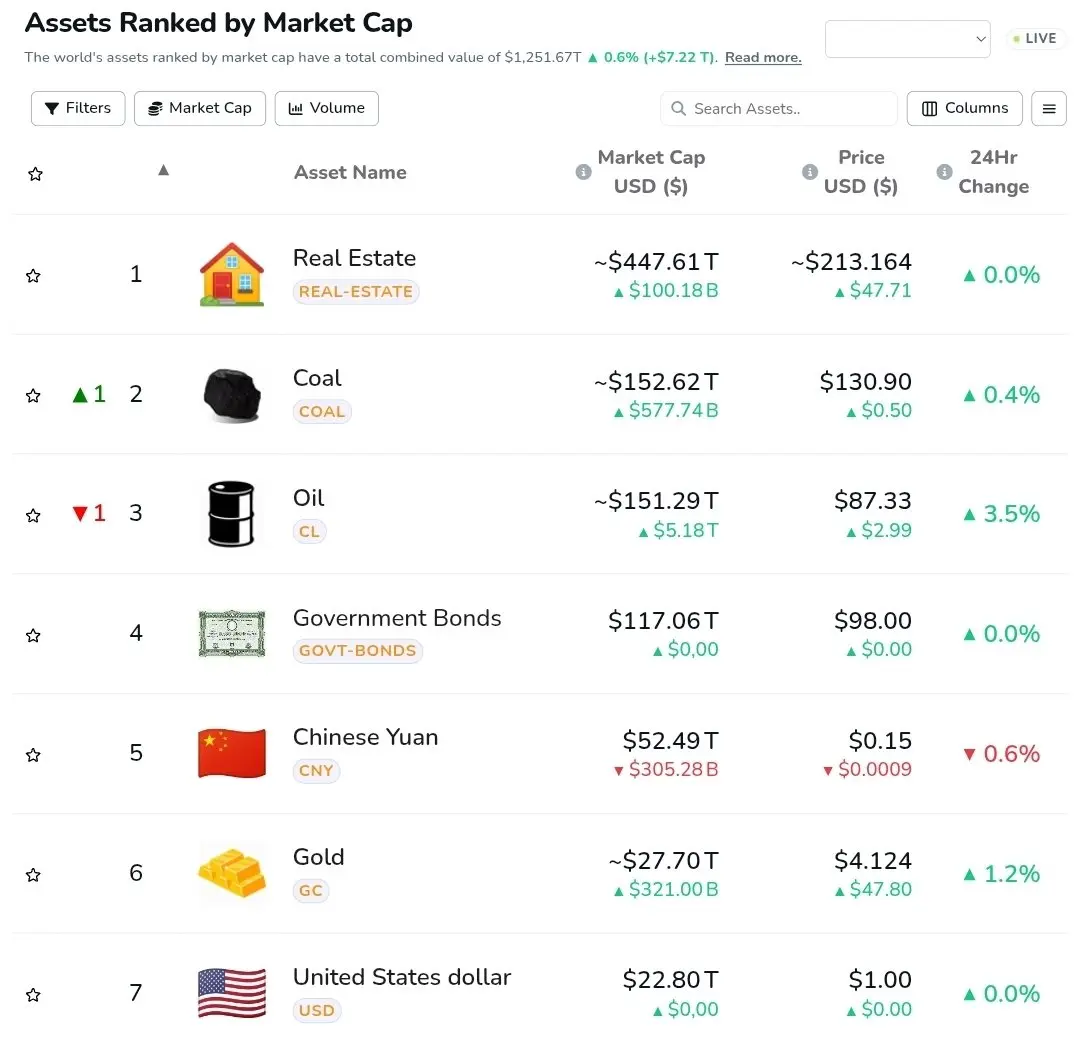The width and height of the screenshot is (1080, 1049).
Task: Click the Chinese flag icon
Action: coord(232,753)
